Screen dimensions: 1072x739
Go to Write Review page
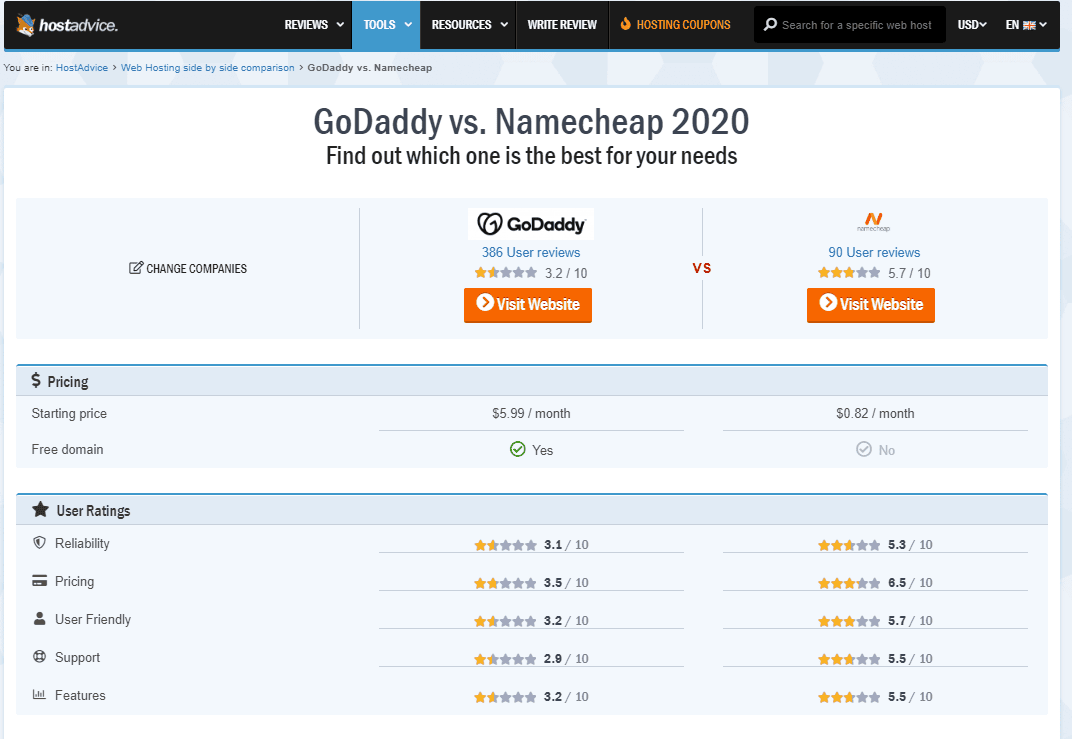click(x=562, y=25)
